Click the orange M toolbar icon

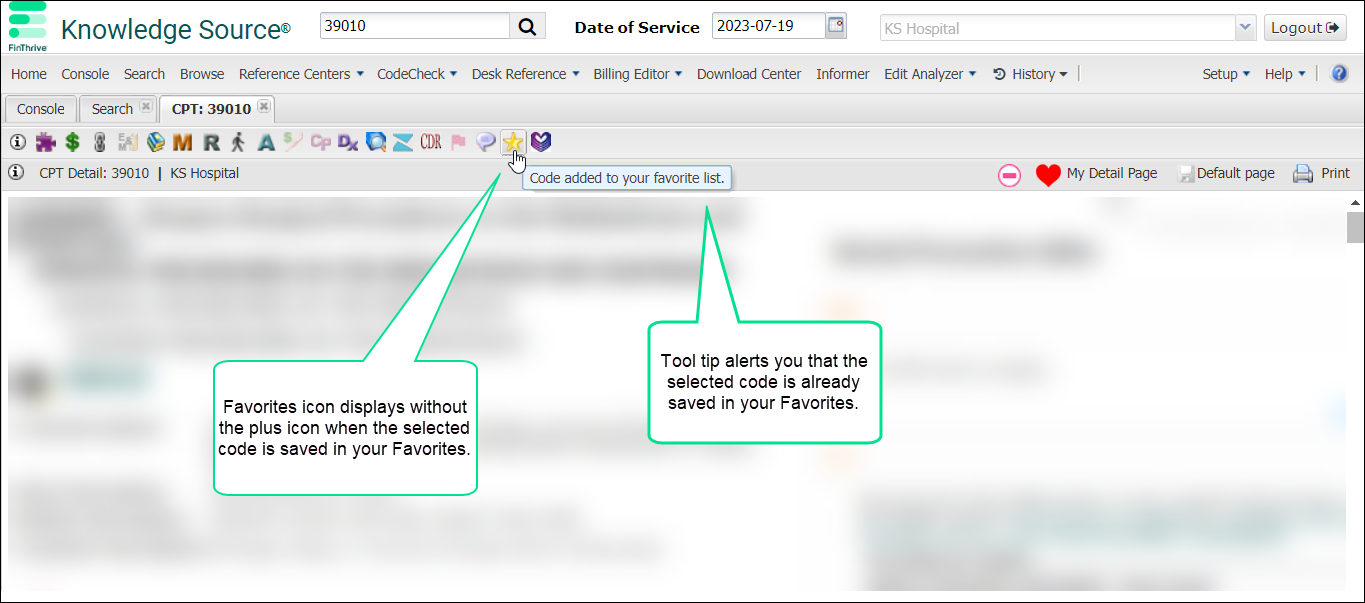pos(182,143)
